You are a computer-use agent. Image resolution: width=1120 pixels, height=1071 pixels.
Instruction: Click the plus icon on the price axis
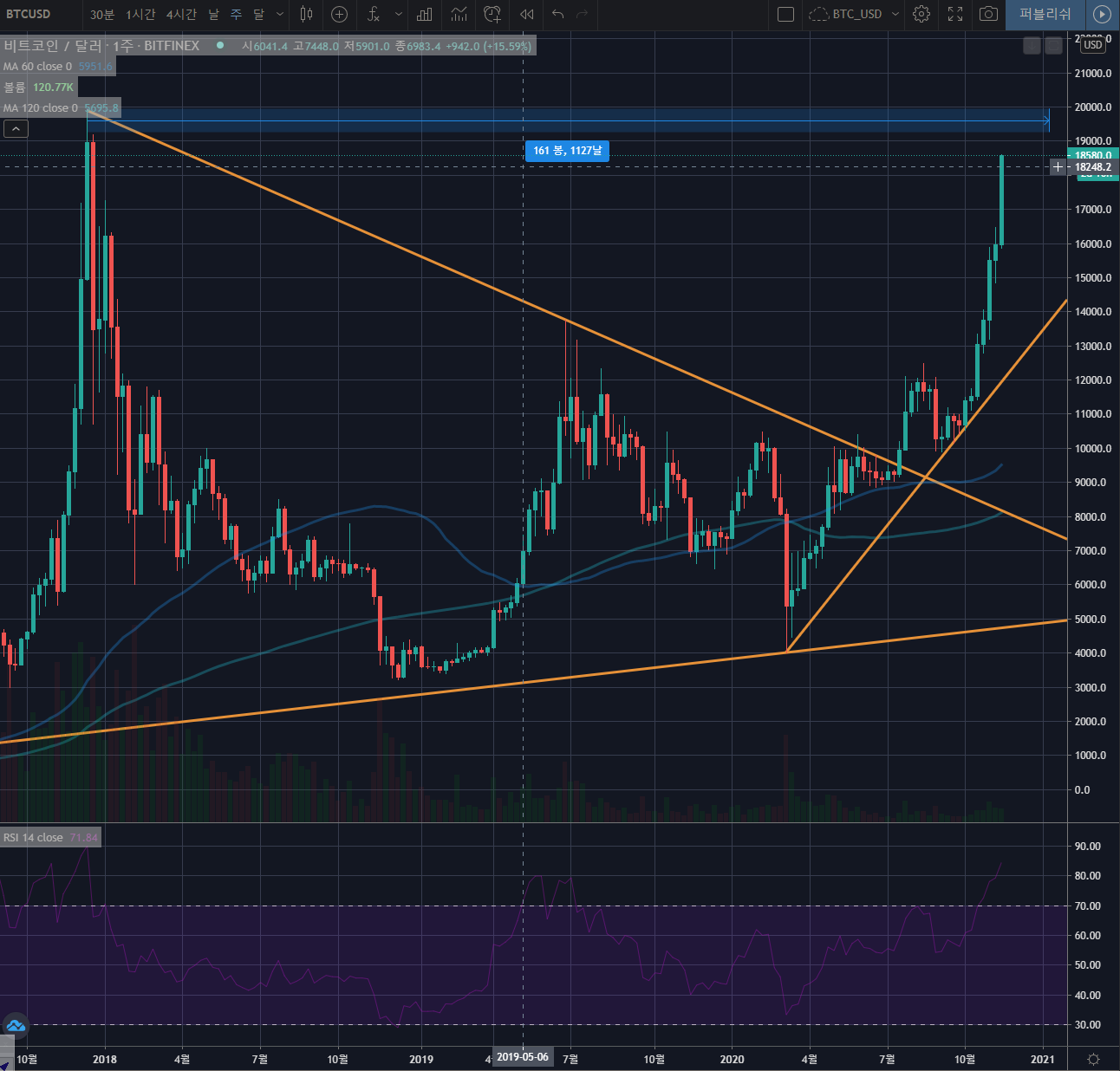(x=1058, y=166)
